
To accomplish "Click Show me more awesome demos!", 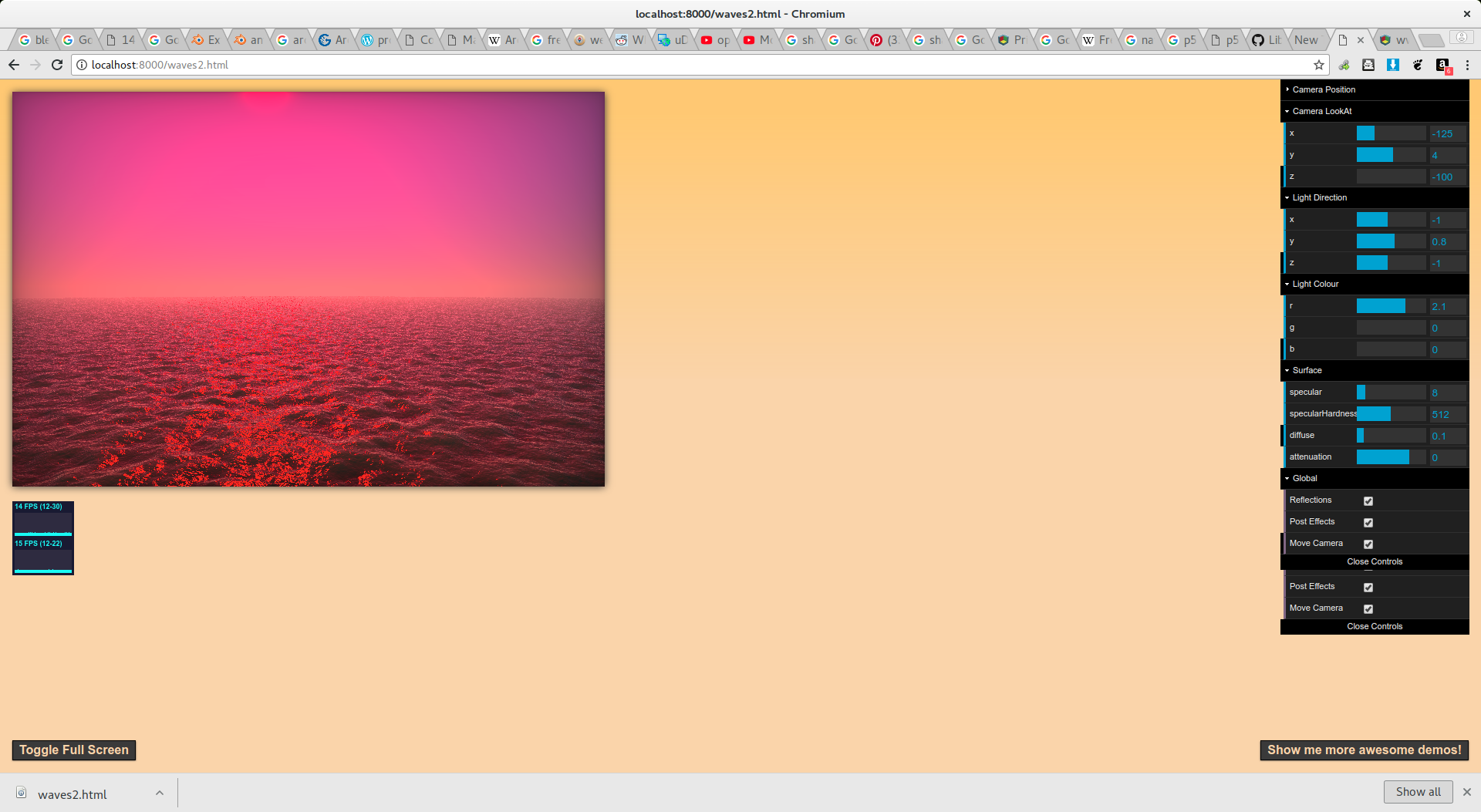I will (1364, 750).
